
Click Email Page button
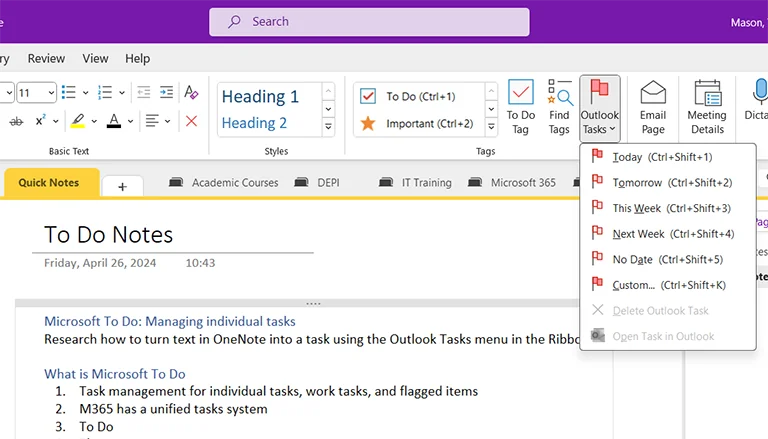(653, 107)
